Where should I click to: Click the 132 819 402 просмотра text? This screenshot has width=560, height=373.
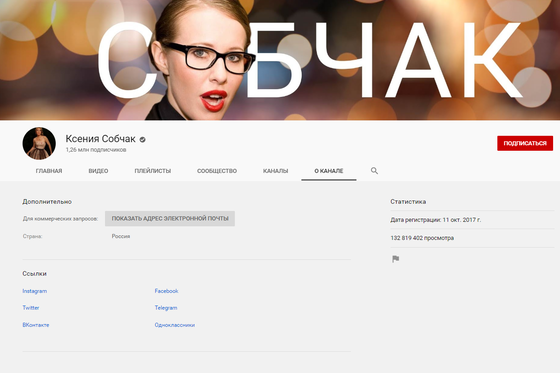[x=422, y=238]
